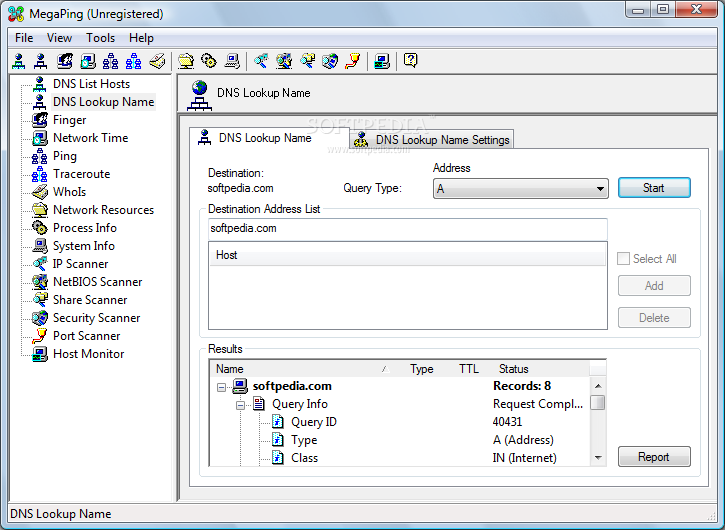Viewport: 725px width, 530px height.
Task: Open the File menu
Action: point(24,38)
